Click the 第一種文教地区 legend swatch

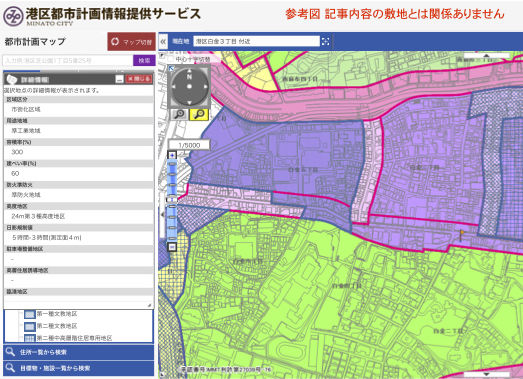(30, 314)
